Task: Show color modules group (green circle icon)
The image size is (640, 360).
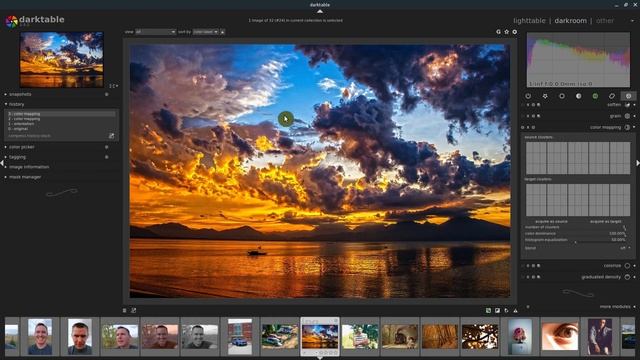Action: (x=595, y=96)
